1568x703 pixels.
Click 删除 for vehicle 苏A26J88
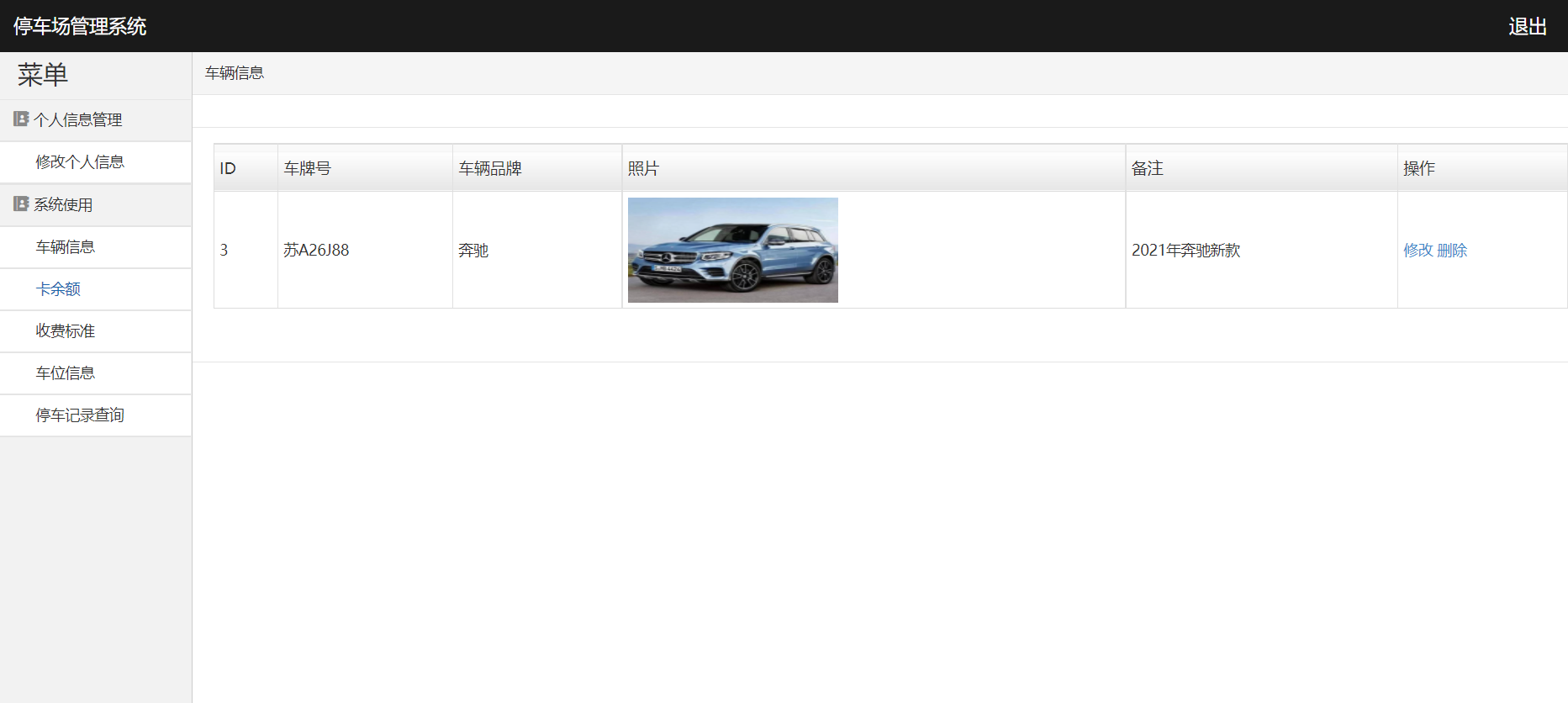pyautogui.click(x=1452, y=251)
